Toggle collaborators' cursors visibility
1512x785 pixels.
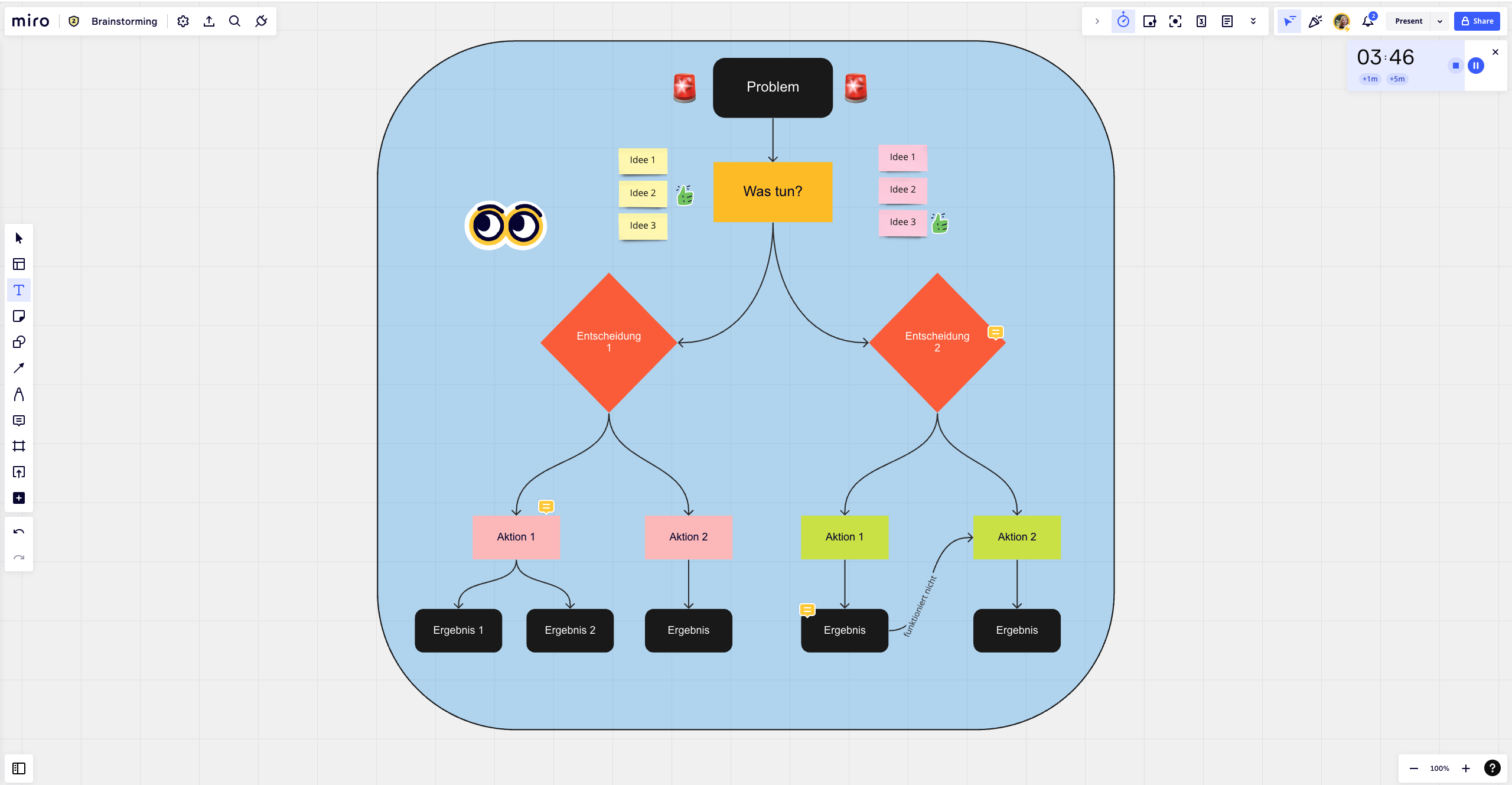[x=1289, y=21]
